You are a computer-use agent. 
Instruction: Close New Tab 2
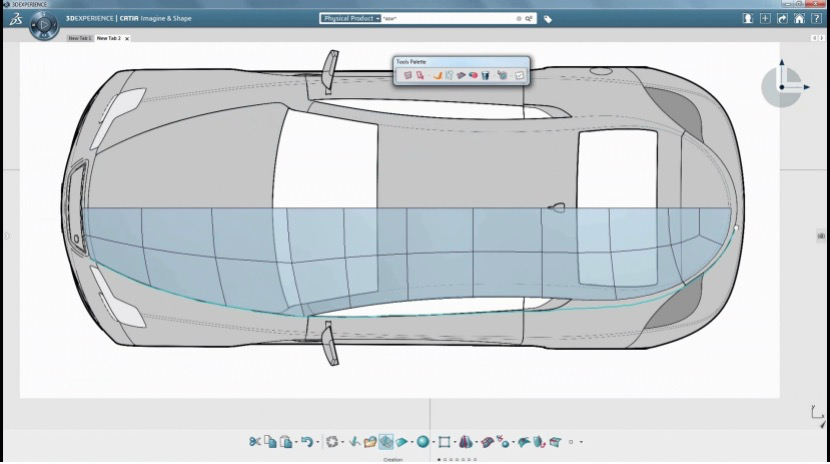127,38
